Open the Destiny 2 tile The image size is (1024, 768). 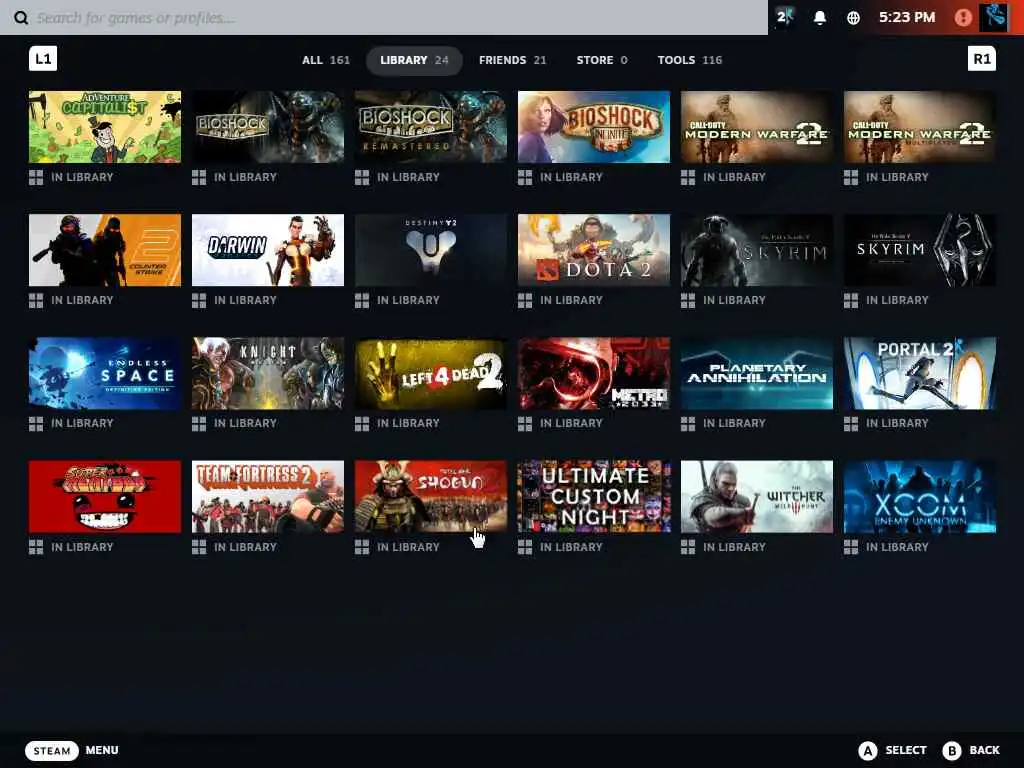(x=430, y=250)
